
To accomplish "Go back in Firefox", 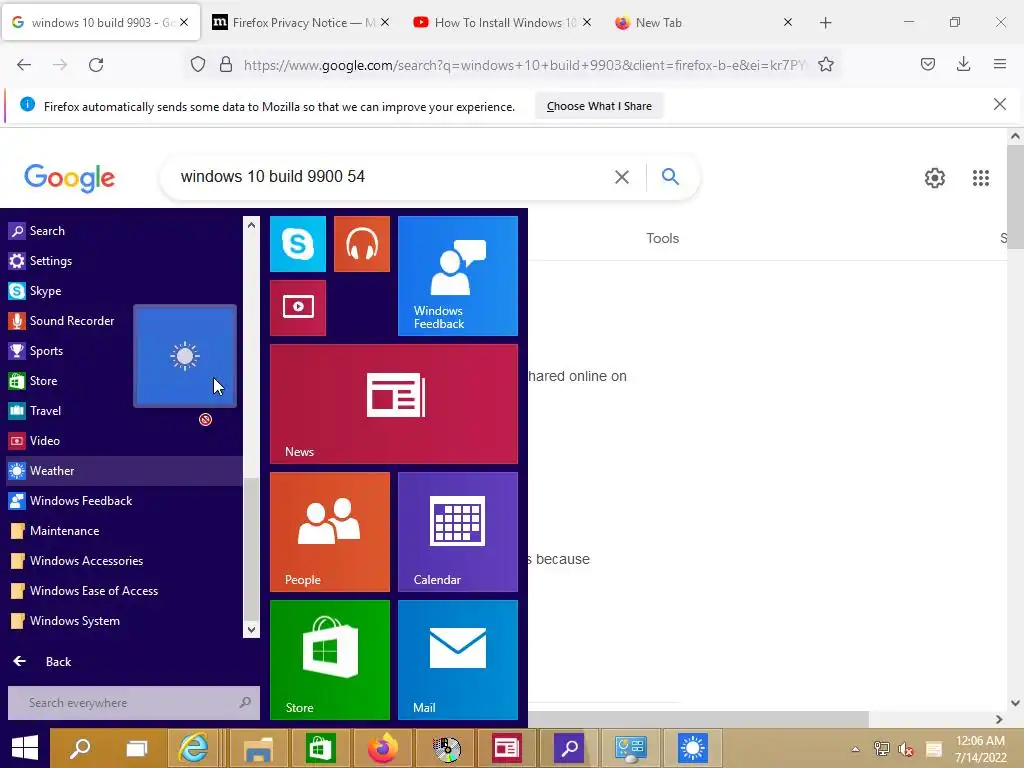I will (x=24, y=65).
